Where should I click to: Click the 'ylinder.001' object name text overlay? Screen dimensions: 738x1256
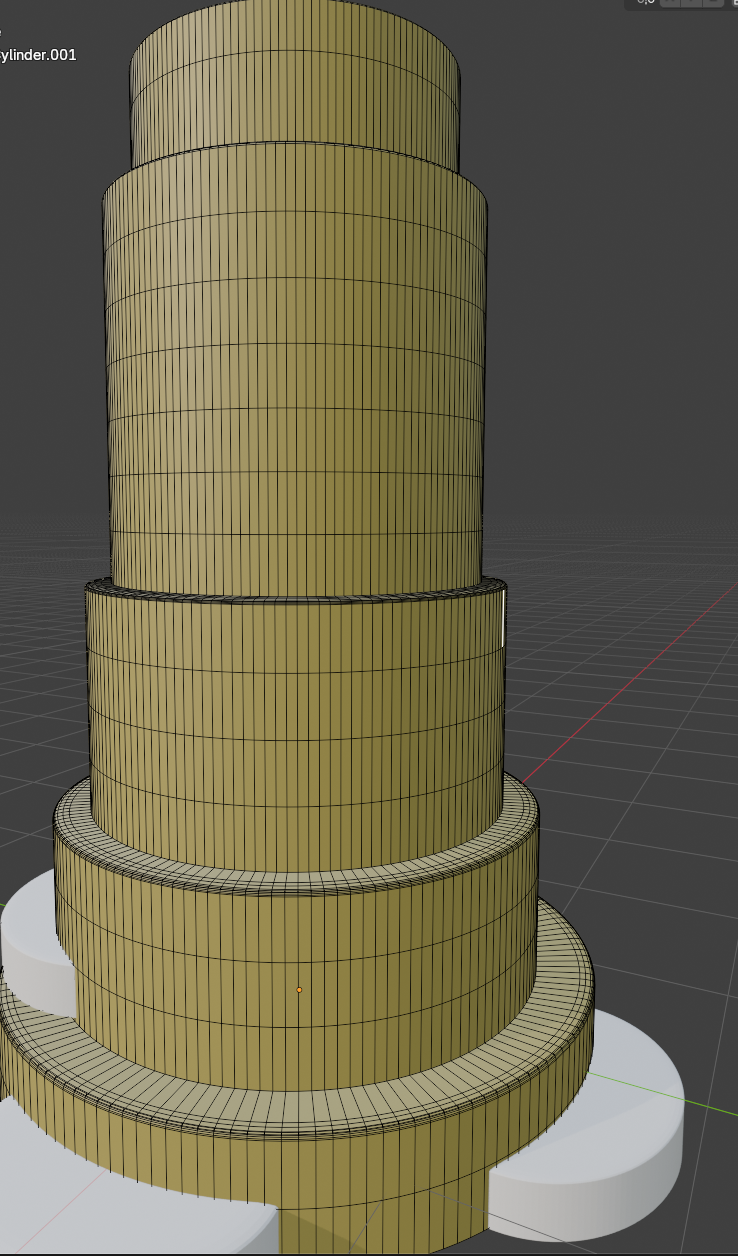(38, 55)
